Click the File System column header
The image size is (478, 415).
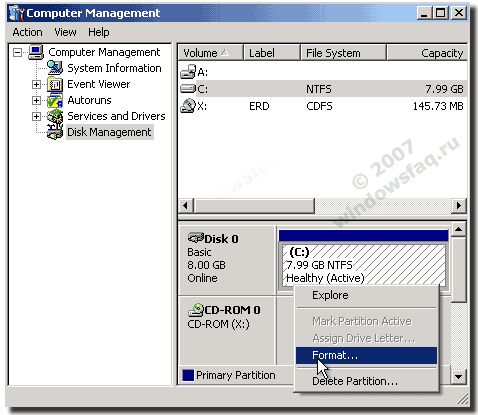click(343, 53)
